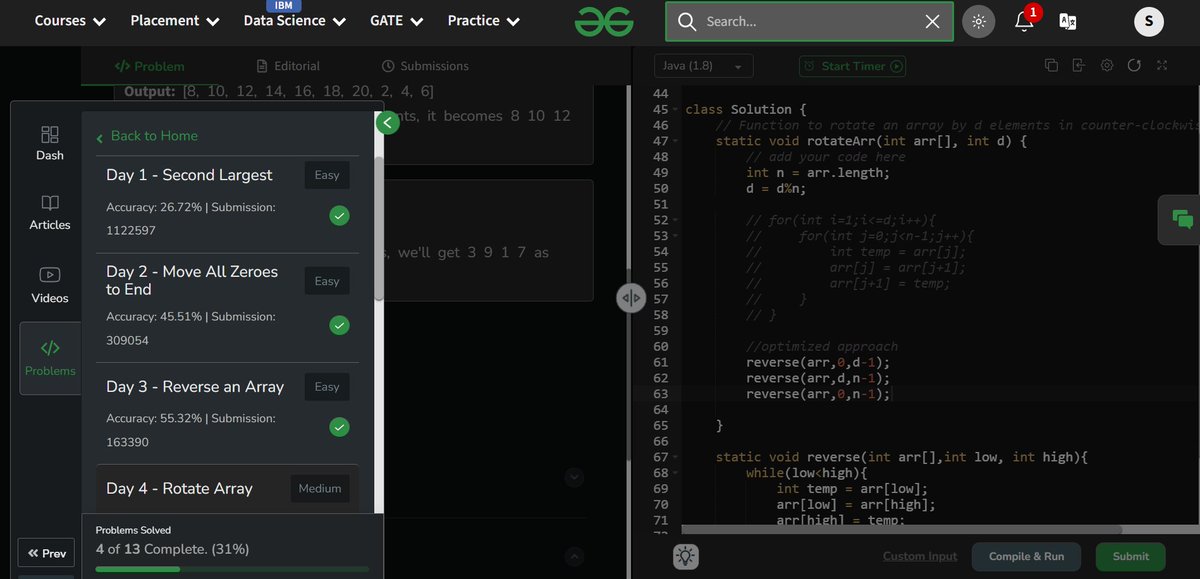The width and height of the screenshot is (1200, 579).
Task: Click the pane splitter handle
Action: pos(631,298)
